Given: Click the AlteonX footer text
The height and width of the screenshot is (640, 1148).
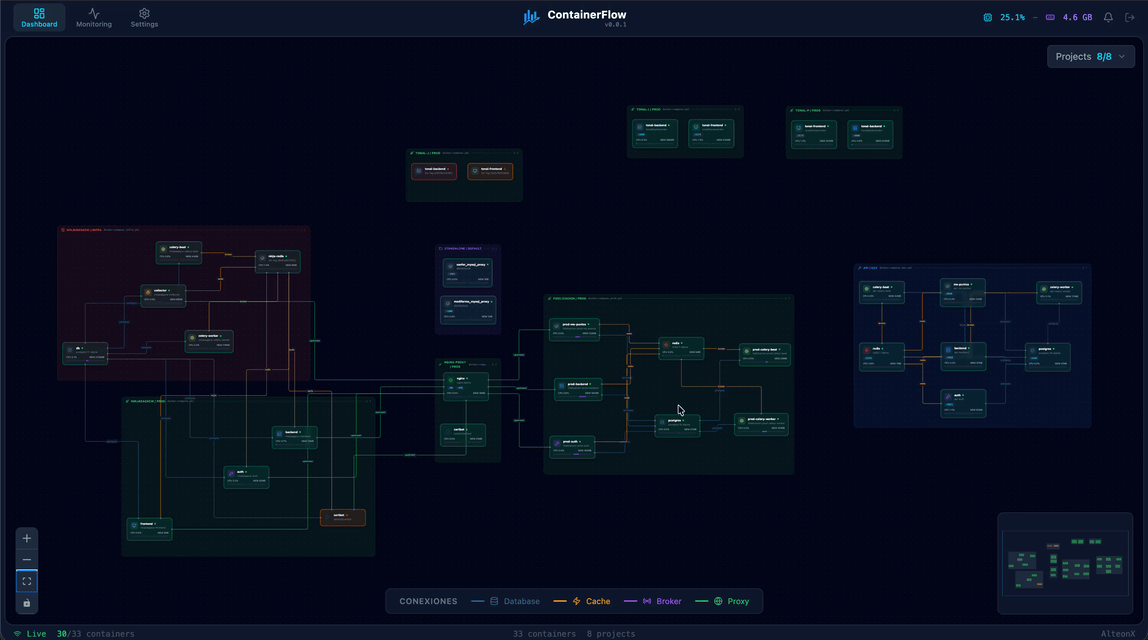Looking at the screenshot, I should [1118, 634].
